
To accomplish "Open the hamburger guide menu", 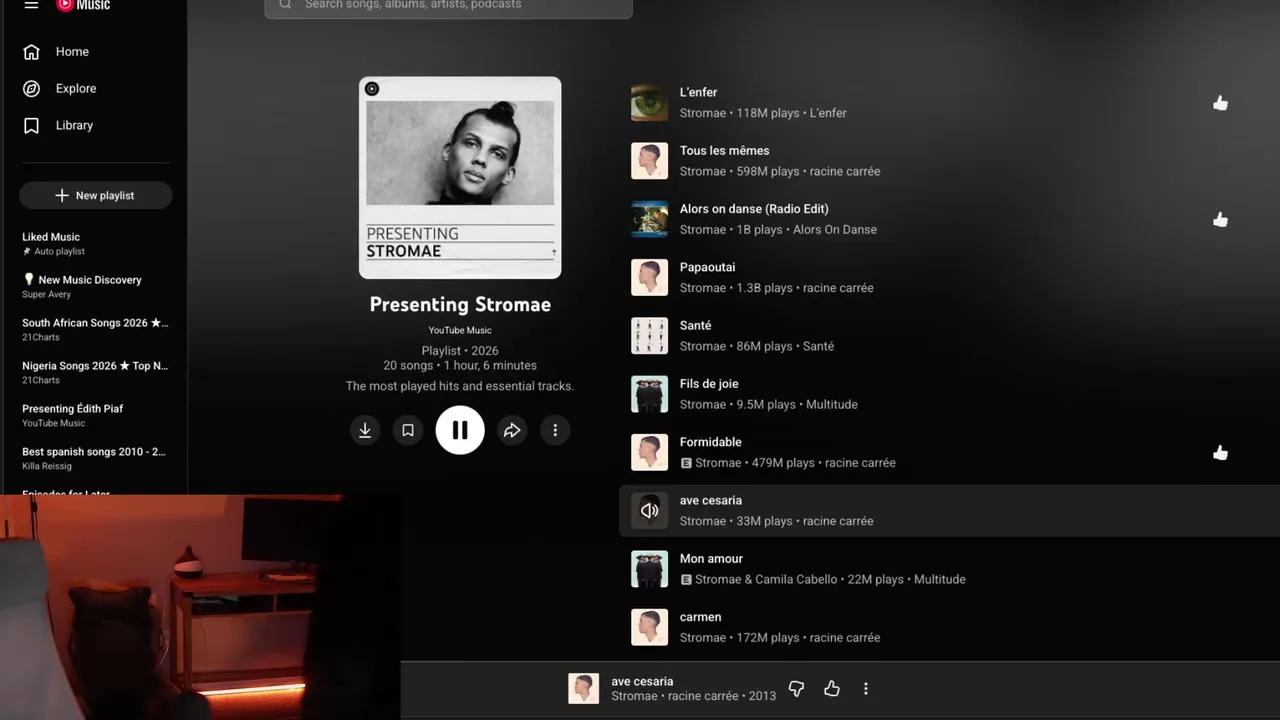I will [31, 5].
